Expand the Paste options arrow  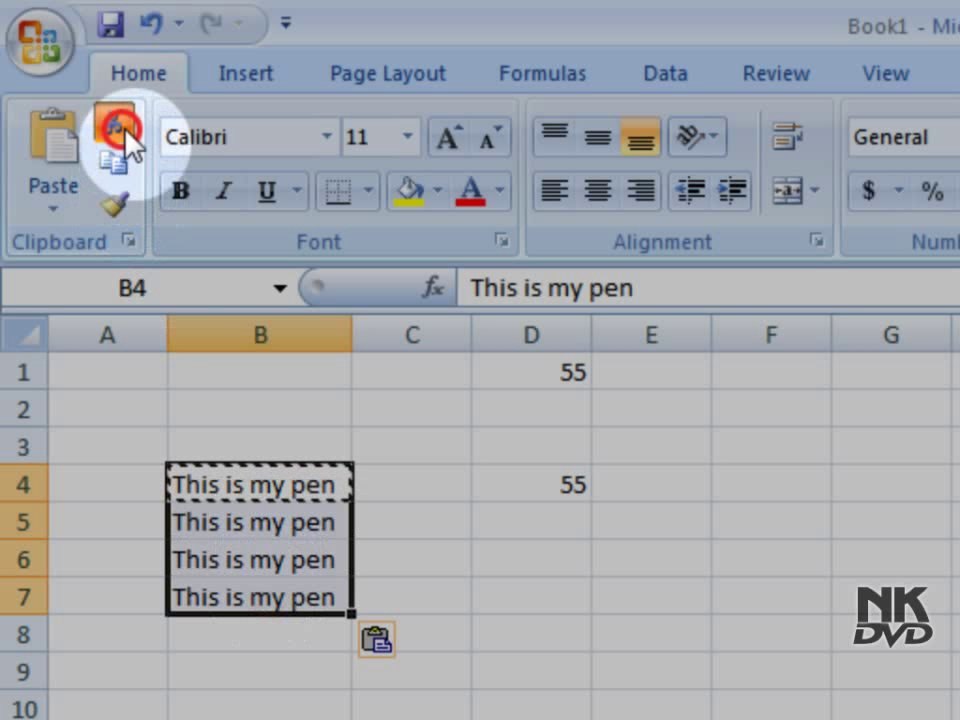(53, 209)
